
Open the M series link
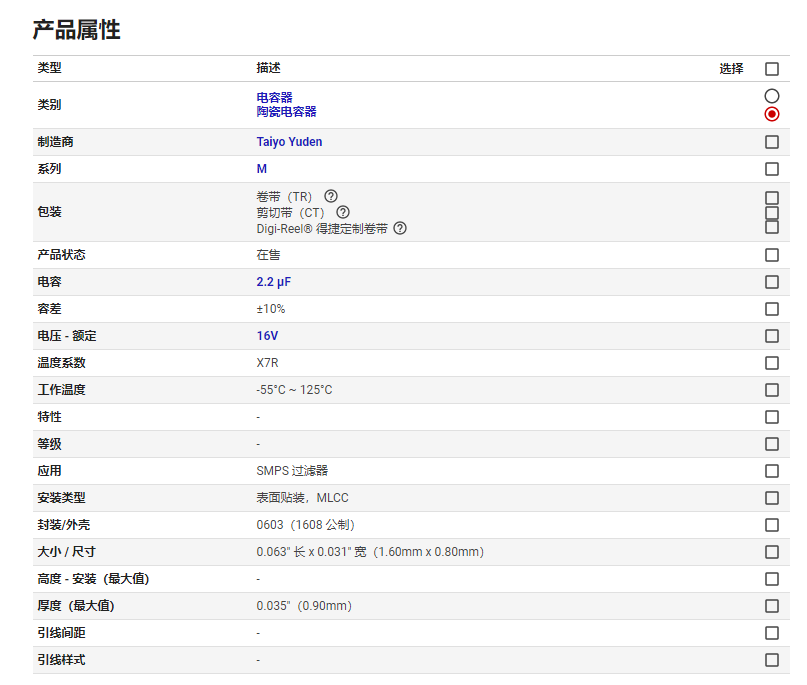[261, 169]
